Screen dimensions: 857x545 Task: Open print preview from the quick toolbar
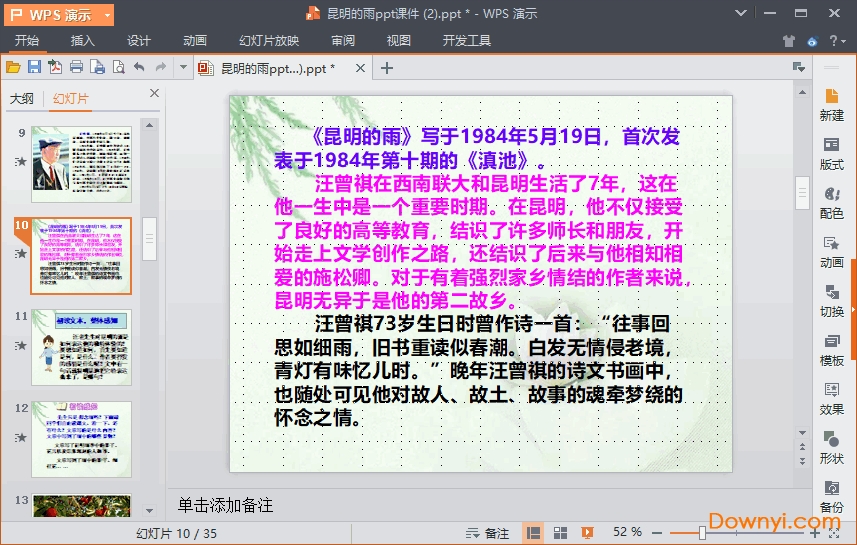pos(118,67)
